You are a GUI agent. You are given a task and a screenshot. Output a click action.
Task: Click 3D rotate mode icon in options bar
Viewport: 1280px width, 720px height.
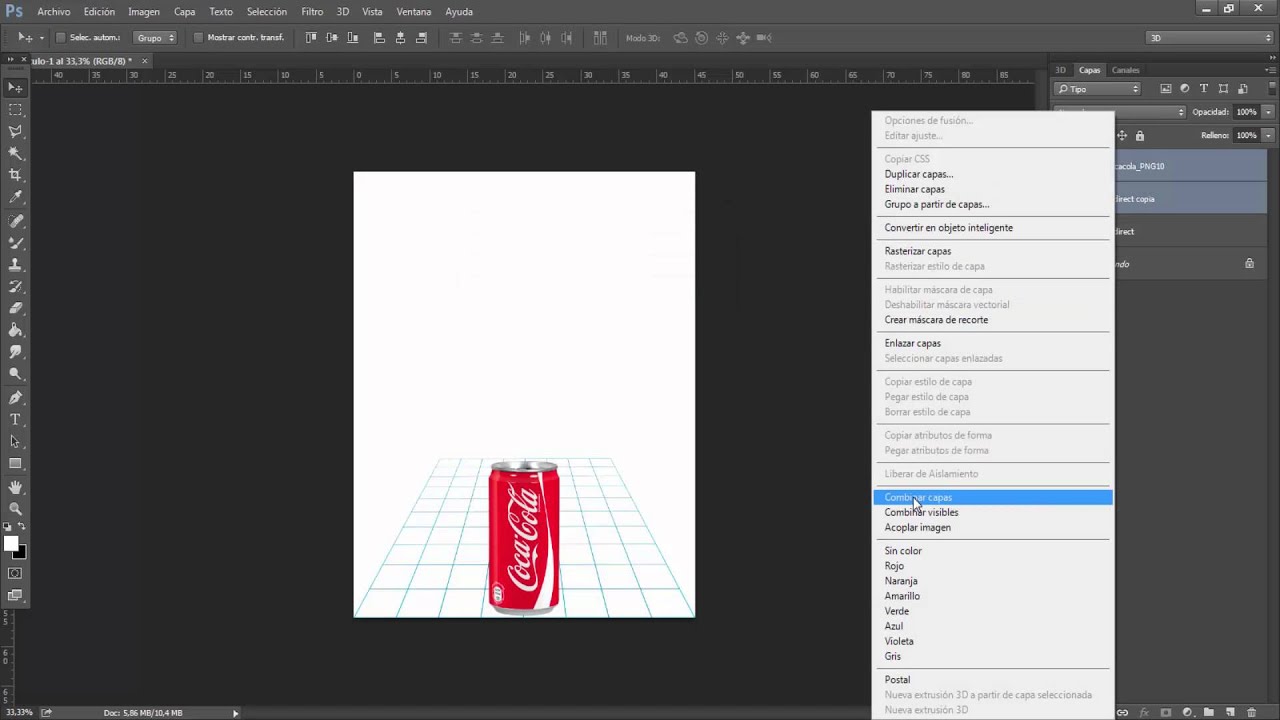click(680, 38)
